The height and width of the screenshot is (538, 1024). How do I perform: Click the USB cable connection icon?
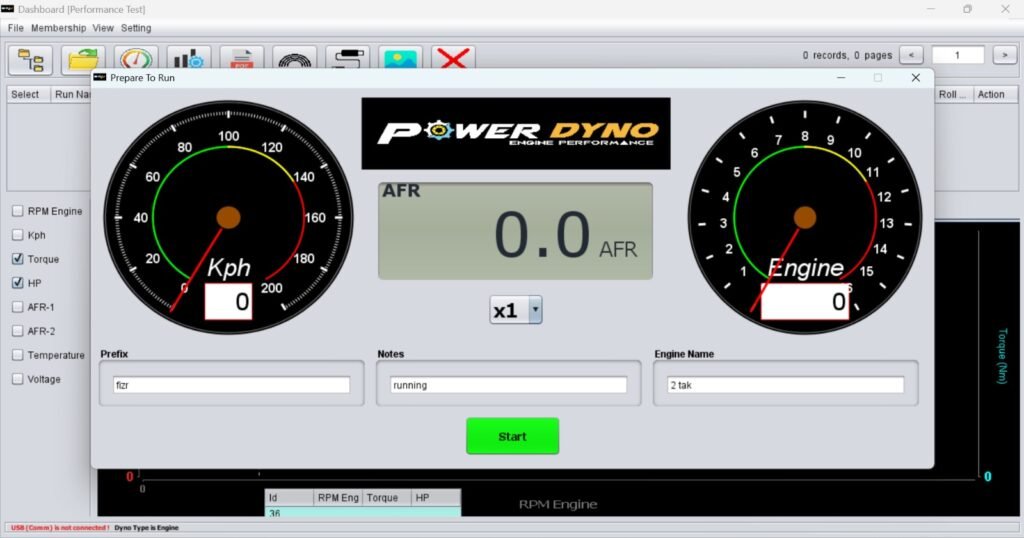347,59
